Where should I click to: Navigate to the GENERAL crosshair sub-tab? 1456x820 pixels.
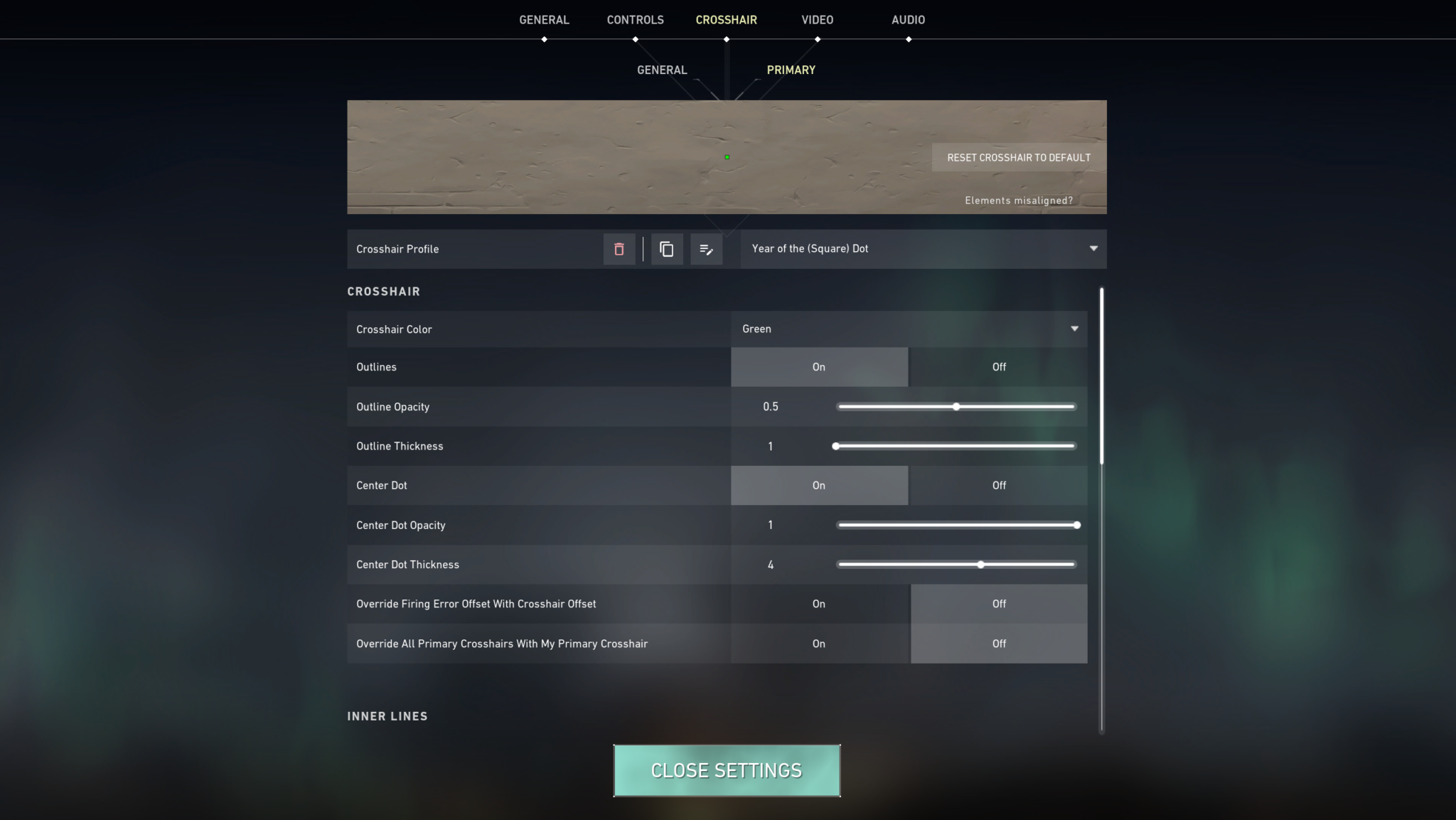click(x=662, y=69)
